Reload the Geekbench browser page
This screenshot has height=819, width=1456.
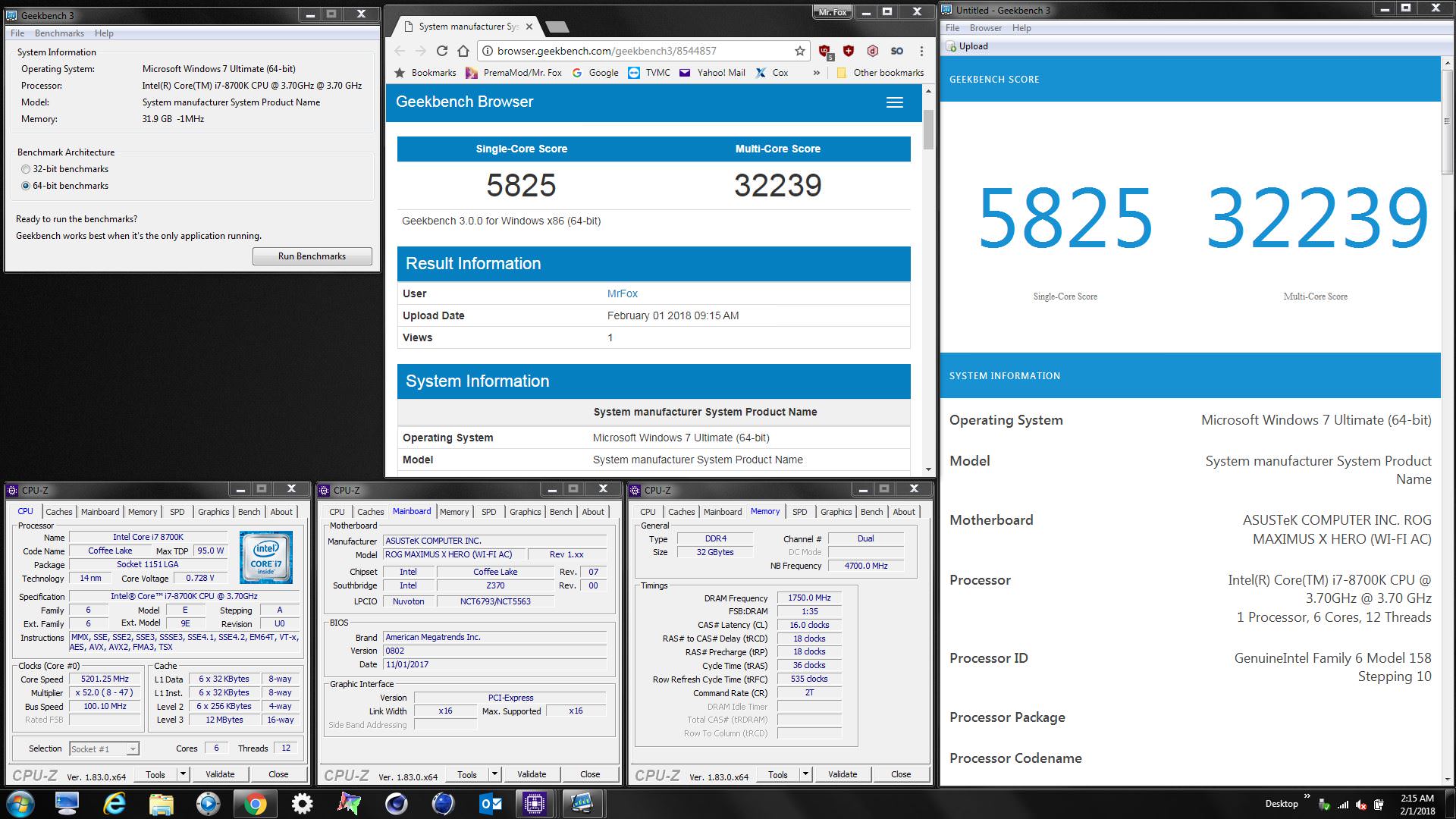442,51
